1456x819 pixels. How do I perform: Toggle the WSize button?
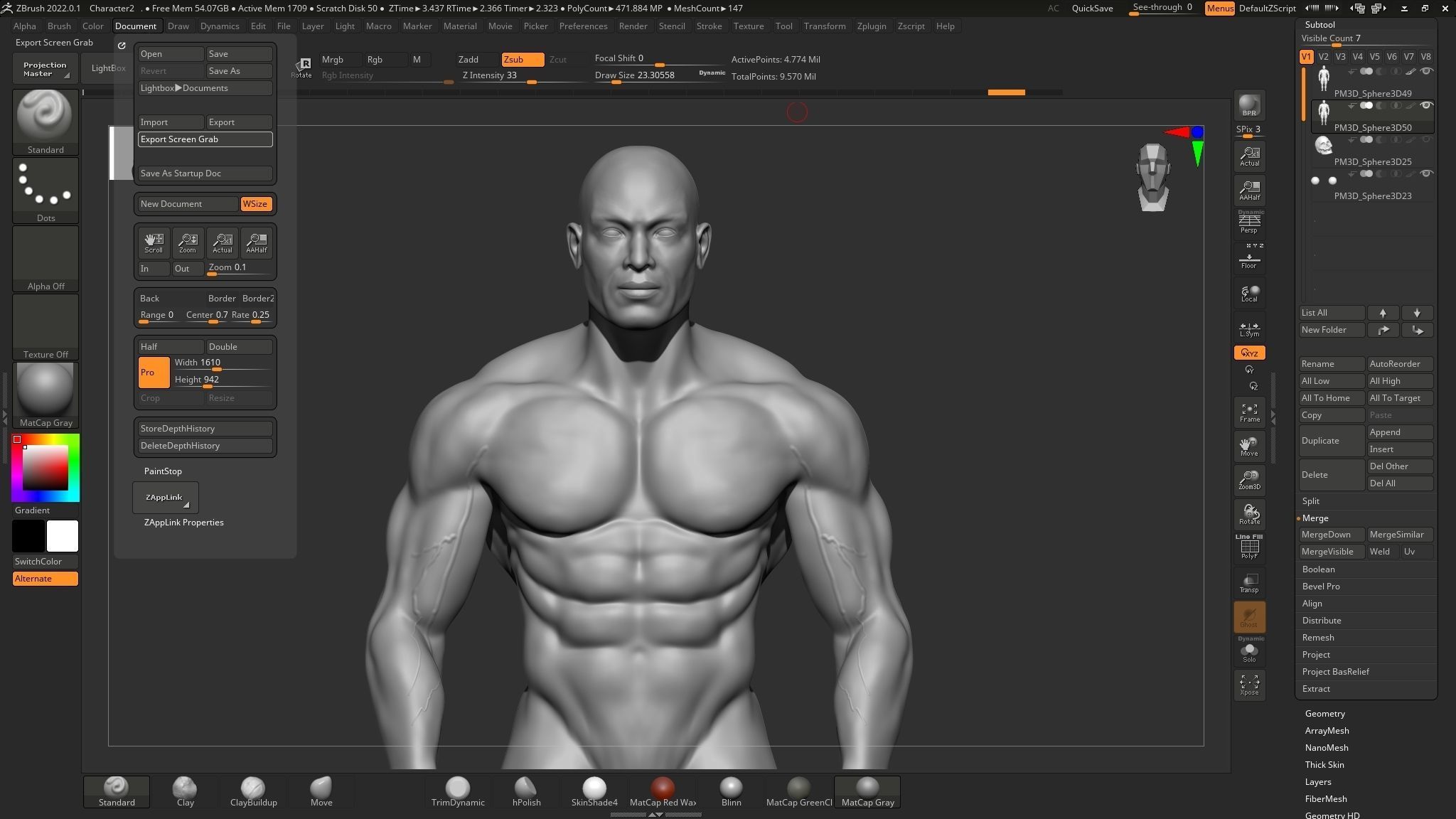pos(255,204)
